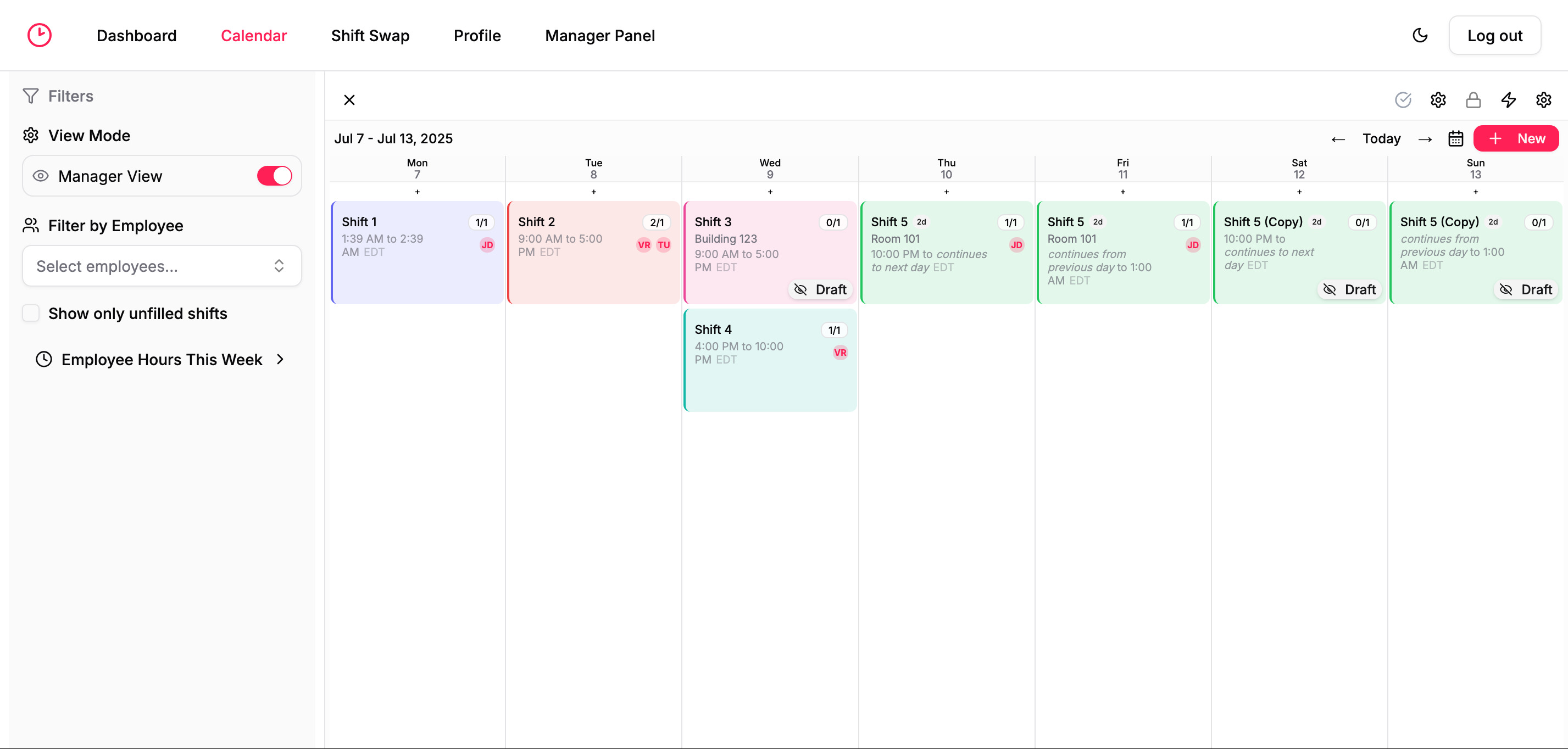This screenshot has width=1568, height=749.
Task: Enable Show only unfilled shifts
Action: tap(30, 313)
